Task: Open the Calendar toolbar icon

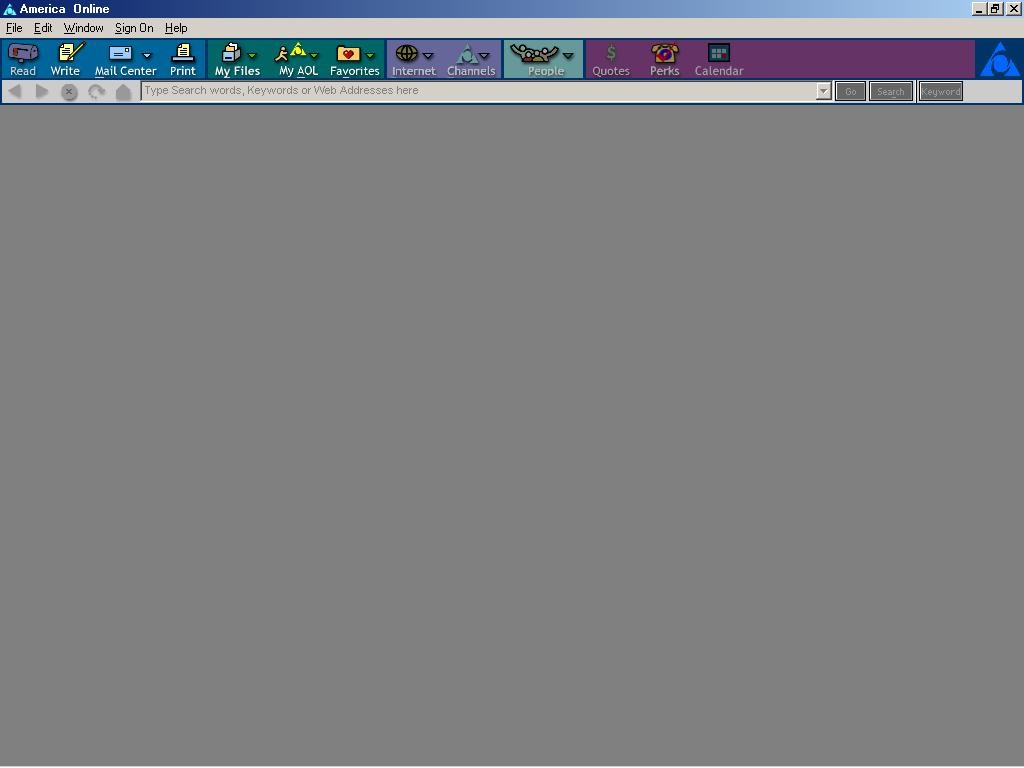Action: tap(718, 58)
